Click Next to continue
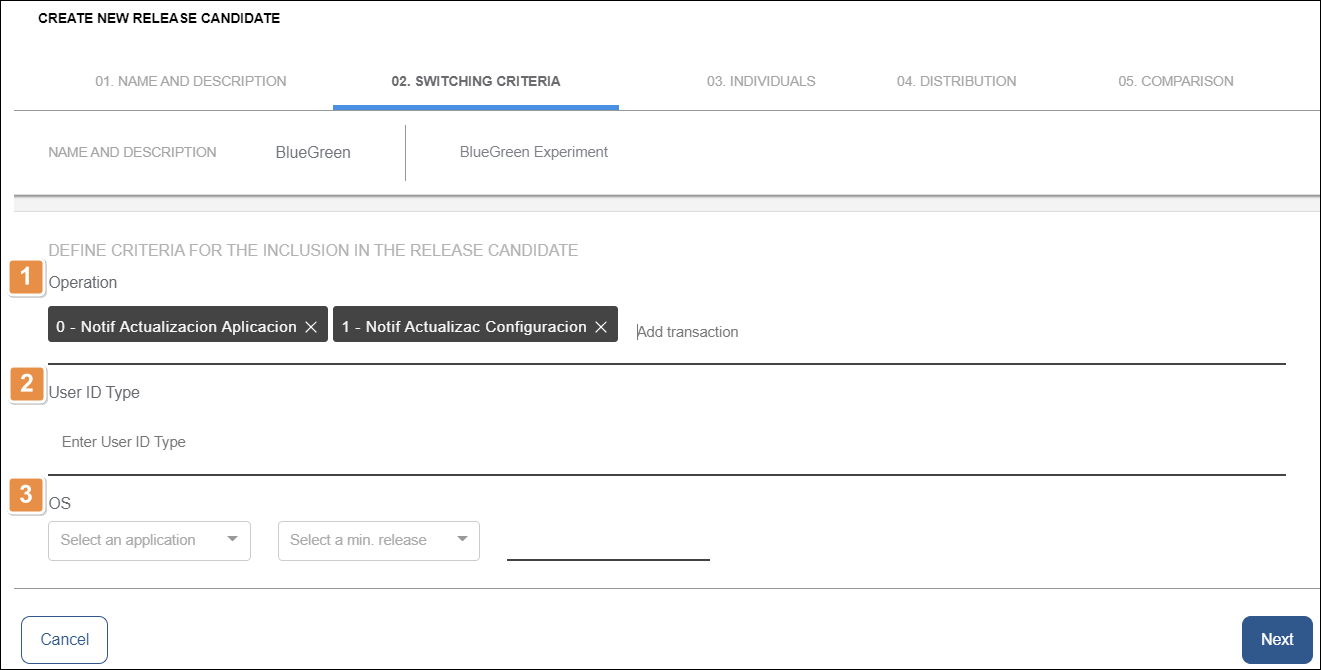Viewport: 1321px width, 670px height. tap(1276, 639)
